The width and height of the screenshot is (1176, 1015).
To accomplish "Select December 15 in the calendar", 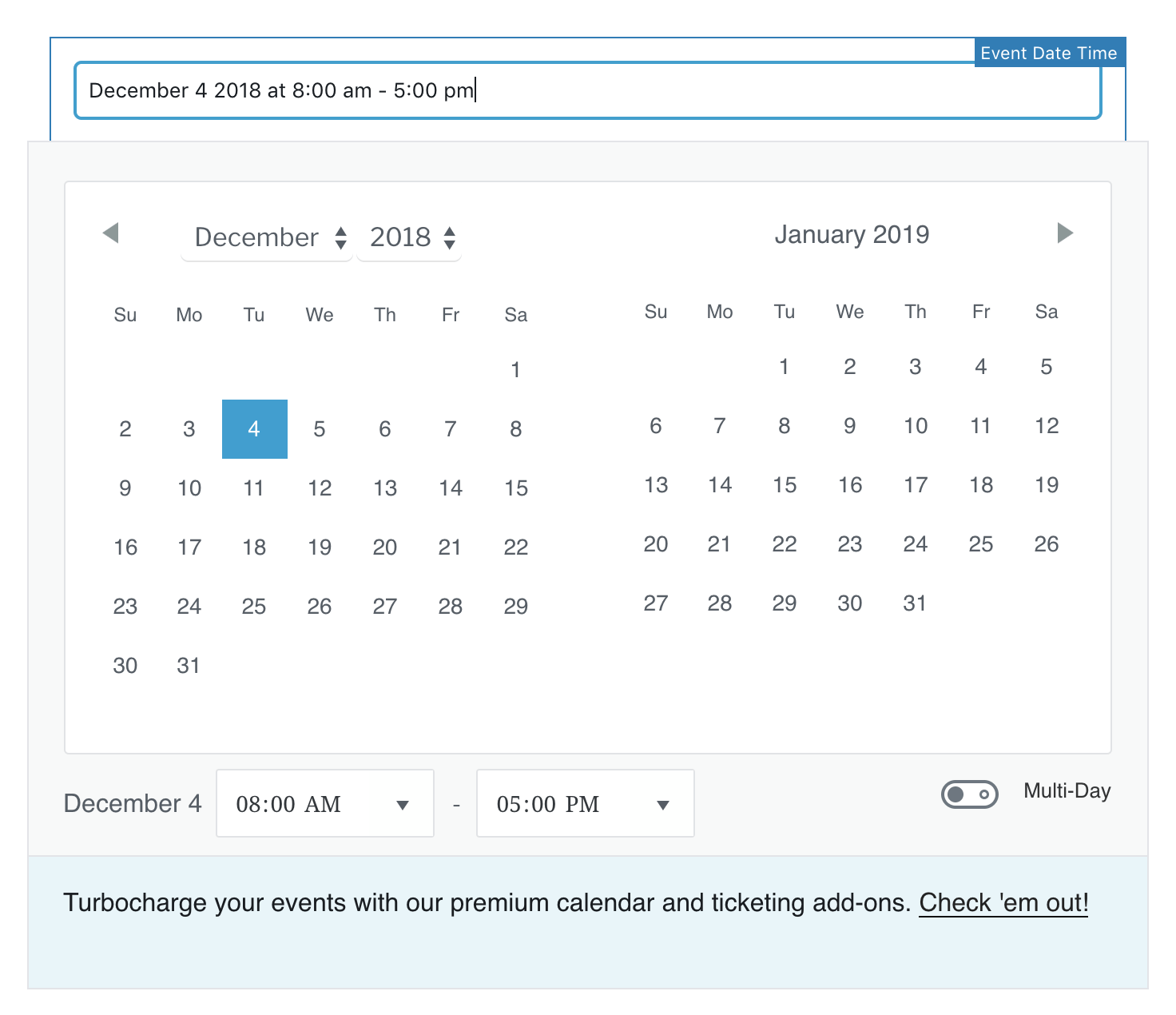I will [x=515, y=488].
